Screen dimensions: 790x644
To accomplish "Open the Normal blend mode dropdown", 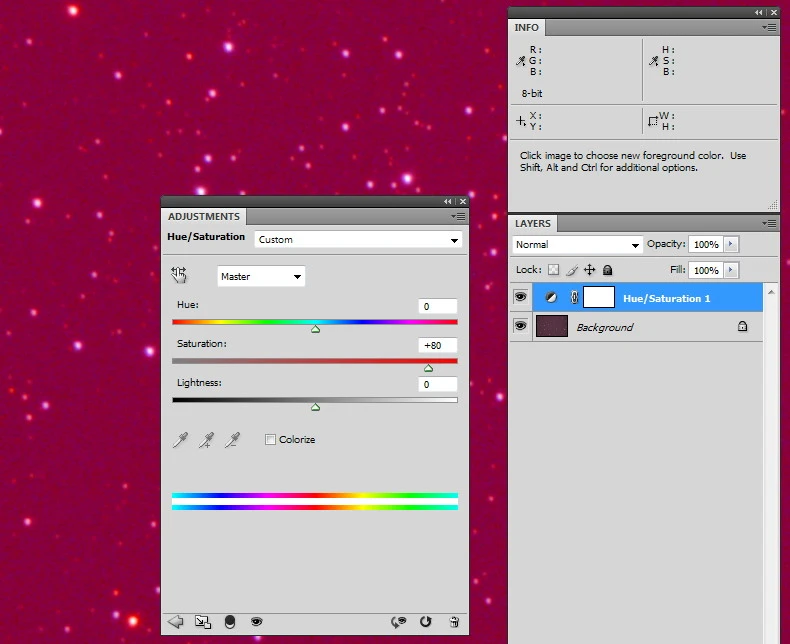I will (x=577, y=245).
